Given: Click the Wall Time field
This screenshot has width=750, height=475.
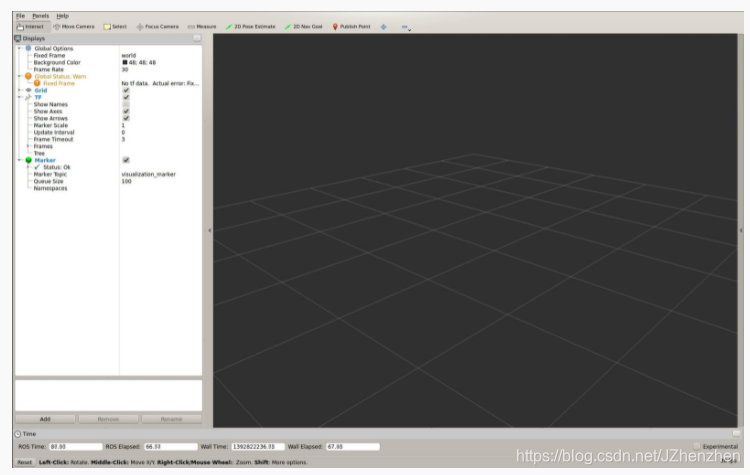Looking at the screenshot, I should point(258,446).
